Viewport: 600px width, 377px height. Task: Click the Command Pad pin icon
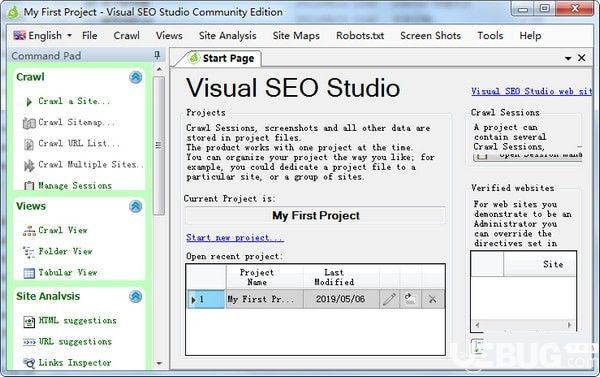coord(157,55)
